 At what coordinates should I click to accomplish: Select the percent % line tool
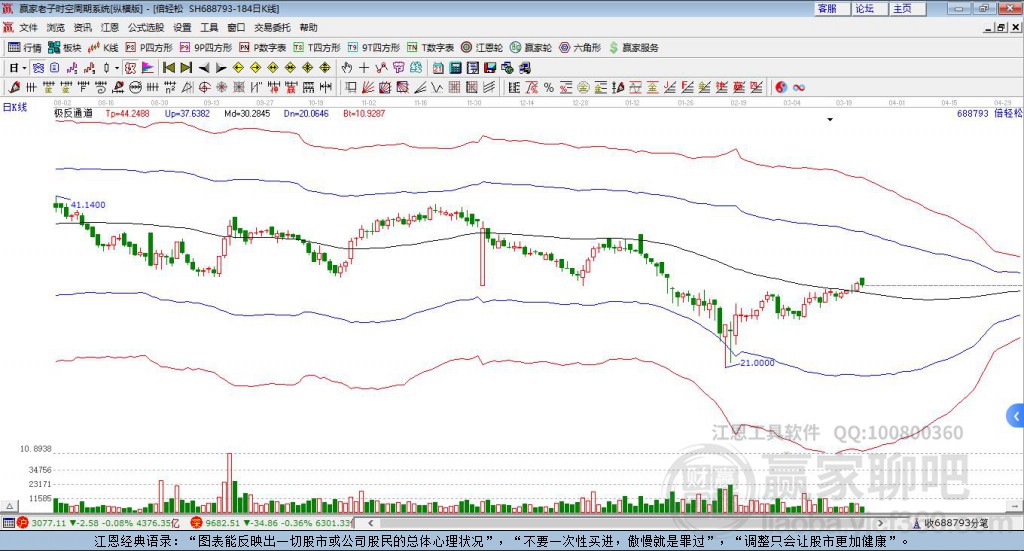549,87
